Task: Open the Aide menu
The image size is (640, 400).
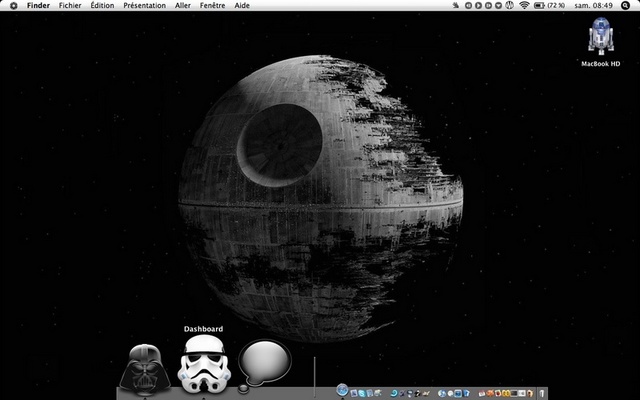Action: point(242,6)
